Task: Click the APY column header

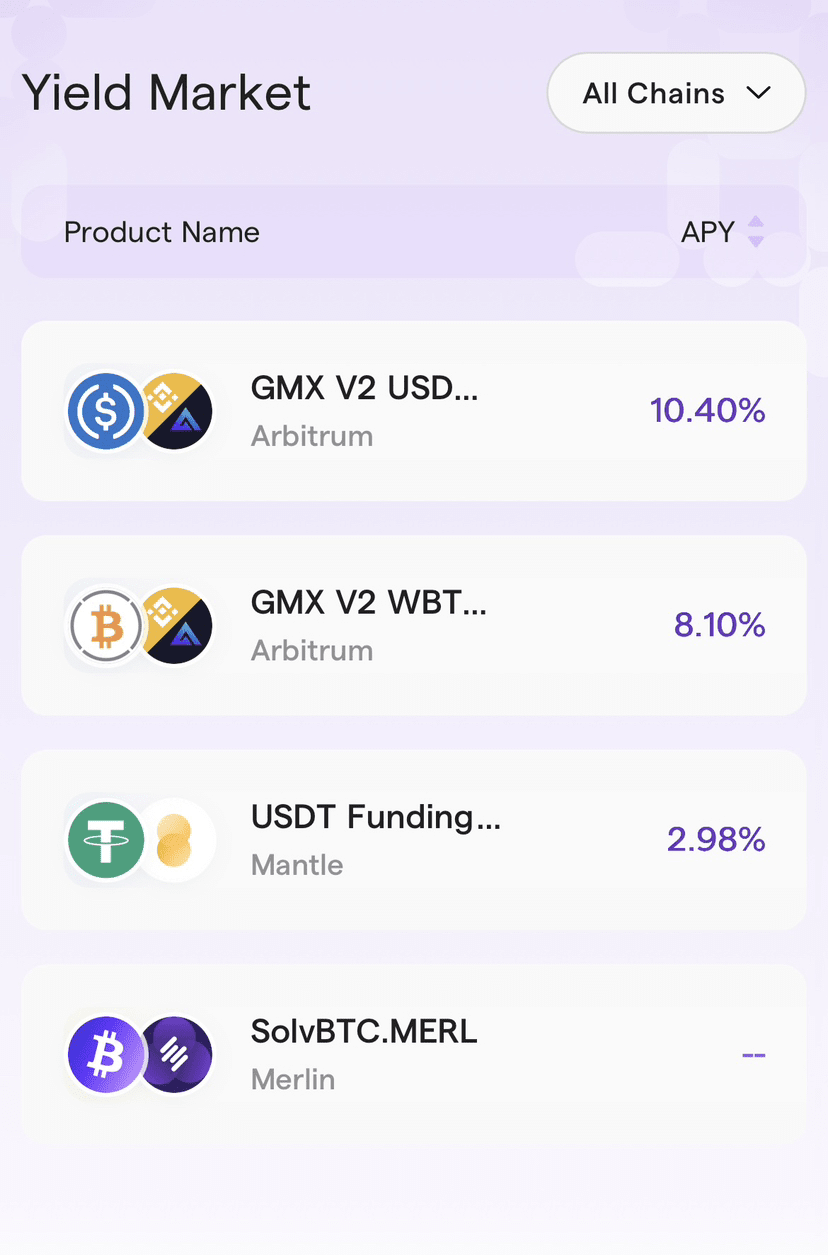Action: pos(708,232)
